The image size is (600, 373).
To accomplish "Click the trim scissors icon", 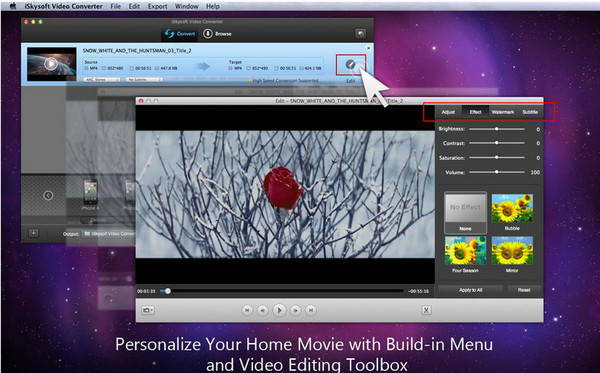I will (426, 310).
